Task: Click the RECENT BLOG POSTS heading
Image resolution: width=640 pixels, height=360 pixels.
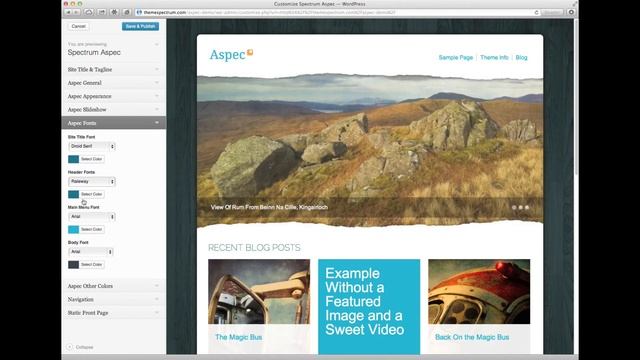Action: 254,248
